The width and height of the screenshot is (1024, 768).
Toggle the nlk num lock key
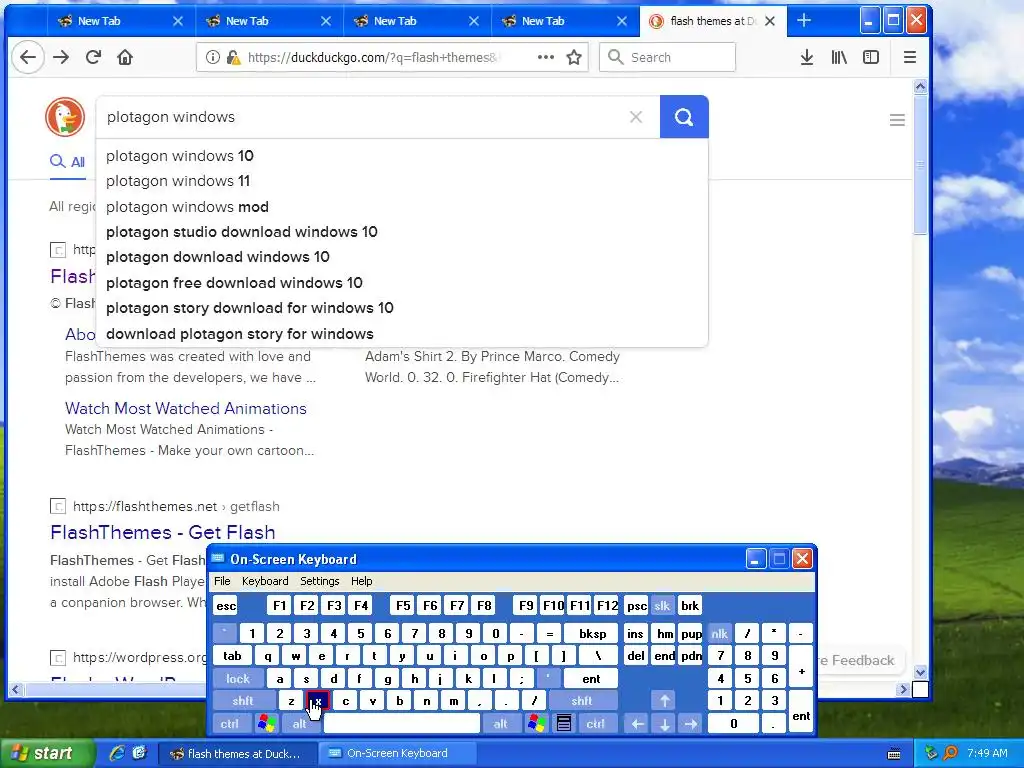719,633
